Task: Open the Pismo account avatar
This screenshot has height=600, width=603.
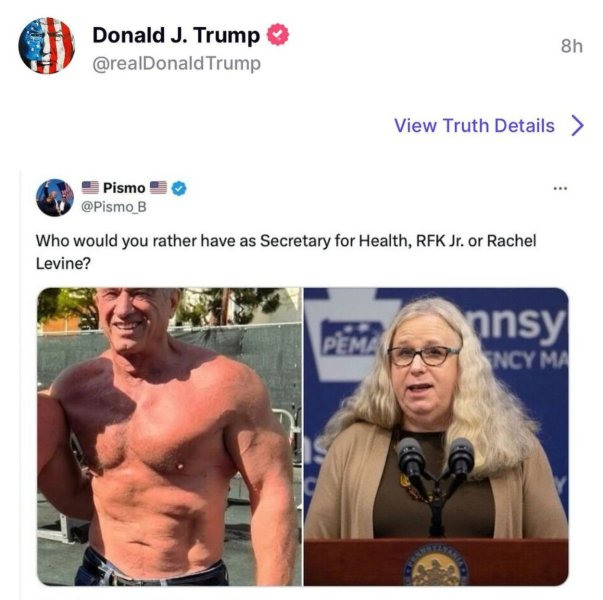Action: [x=55, y=198]
